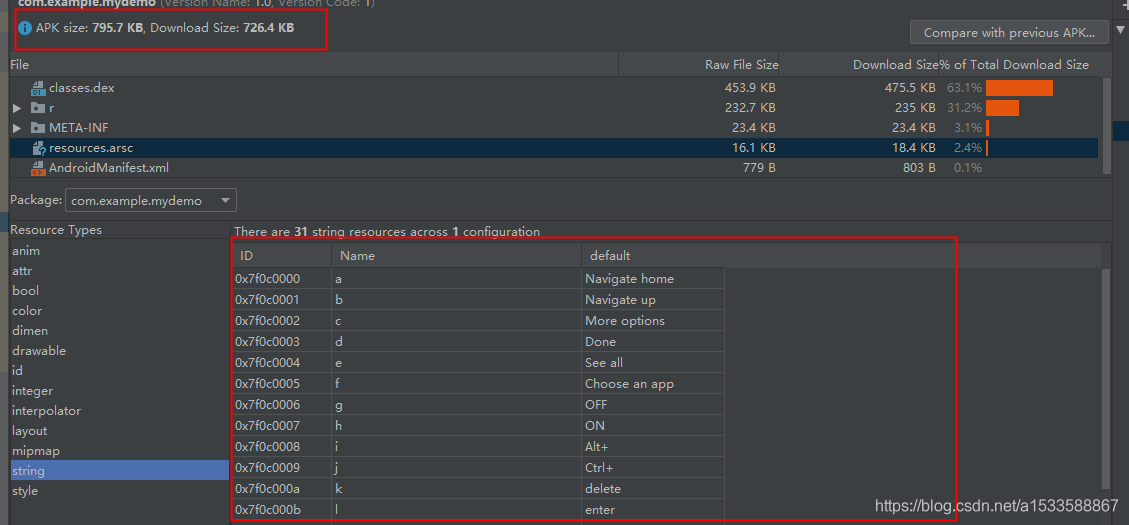
Task: Click the 'More options' value
Action: (625, 320)
